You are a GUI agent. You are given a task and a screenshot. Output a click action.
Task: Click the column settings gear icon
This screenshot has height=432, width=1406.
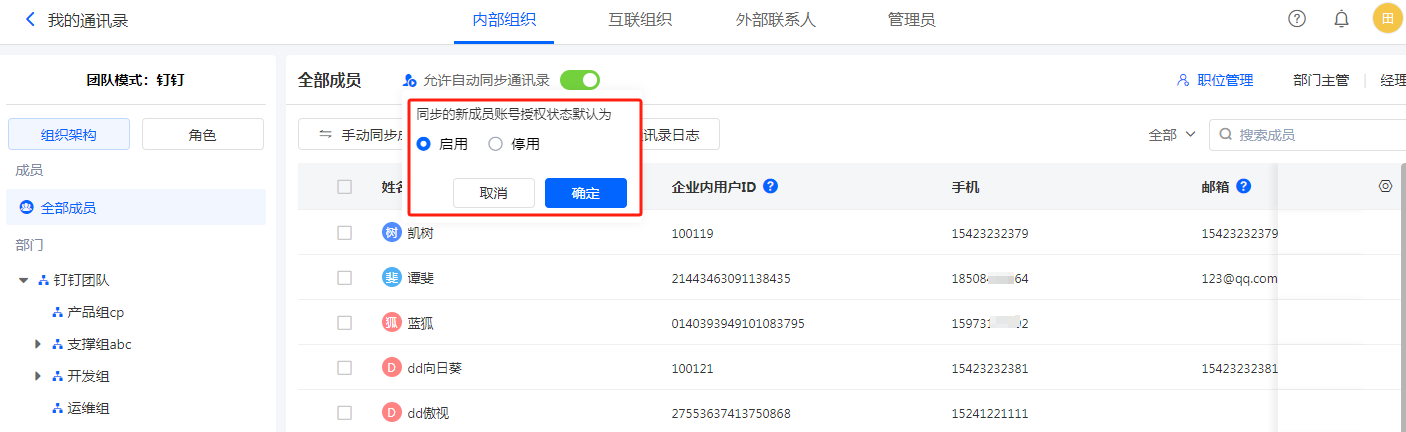(1385, 186)
